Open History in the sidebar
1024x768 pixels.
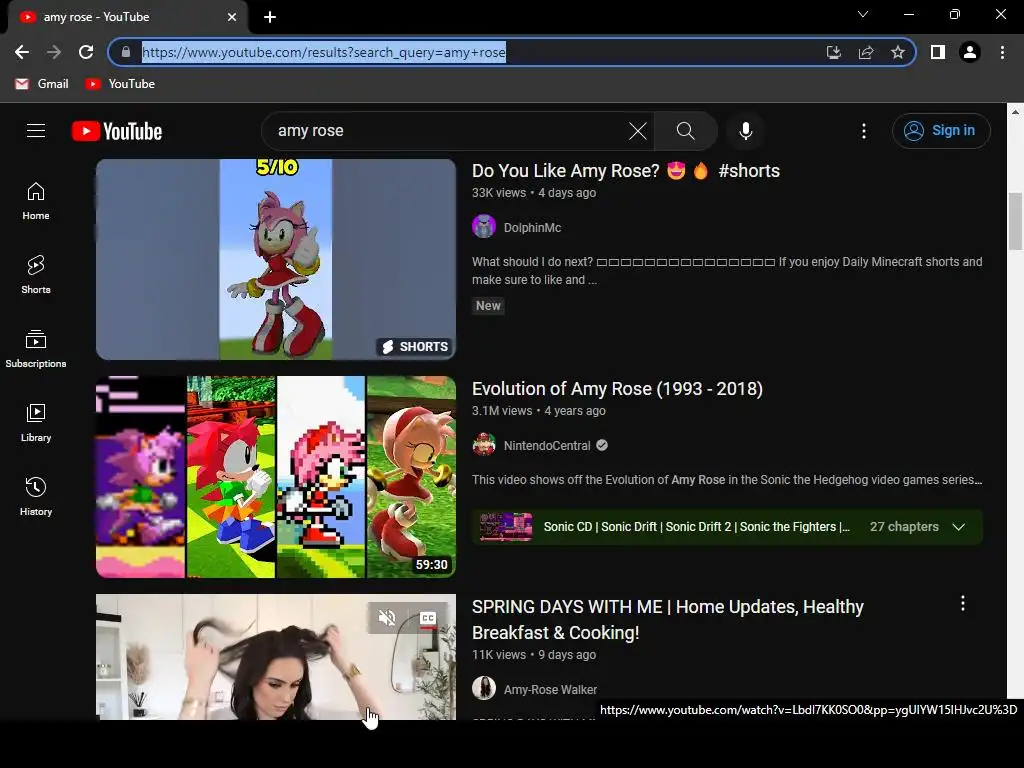(36, 497)
